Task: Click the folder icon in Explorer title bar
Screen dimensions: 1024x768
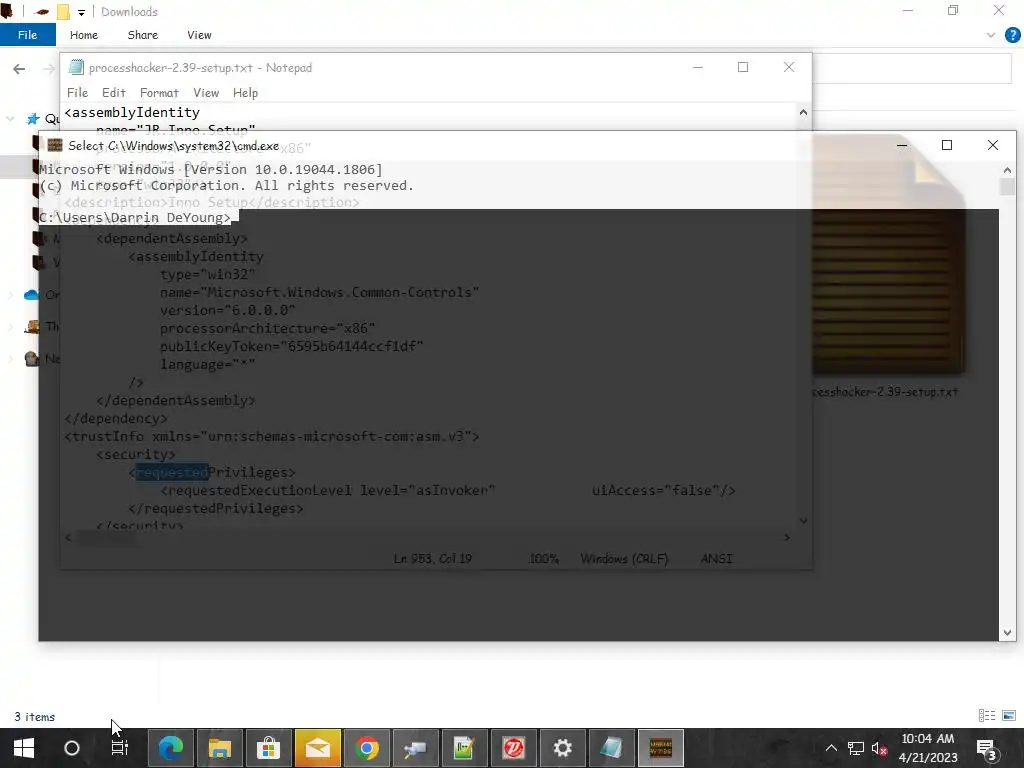Action: (x=63, y=12)
